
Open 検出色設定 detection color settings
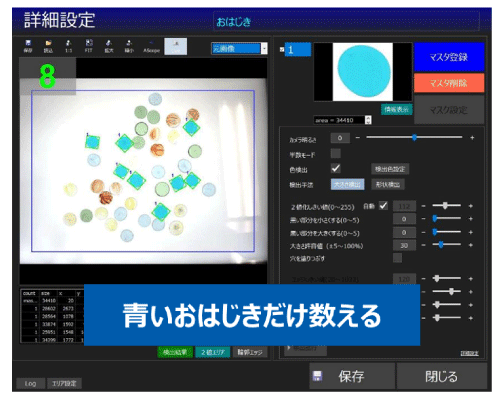point(390,169)
